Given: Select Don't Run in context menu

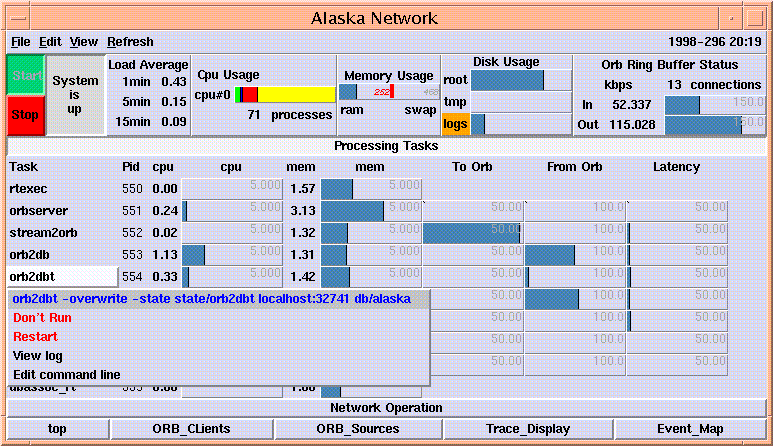Looking at the screenshot, I should click(x=42, y=317).
